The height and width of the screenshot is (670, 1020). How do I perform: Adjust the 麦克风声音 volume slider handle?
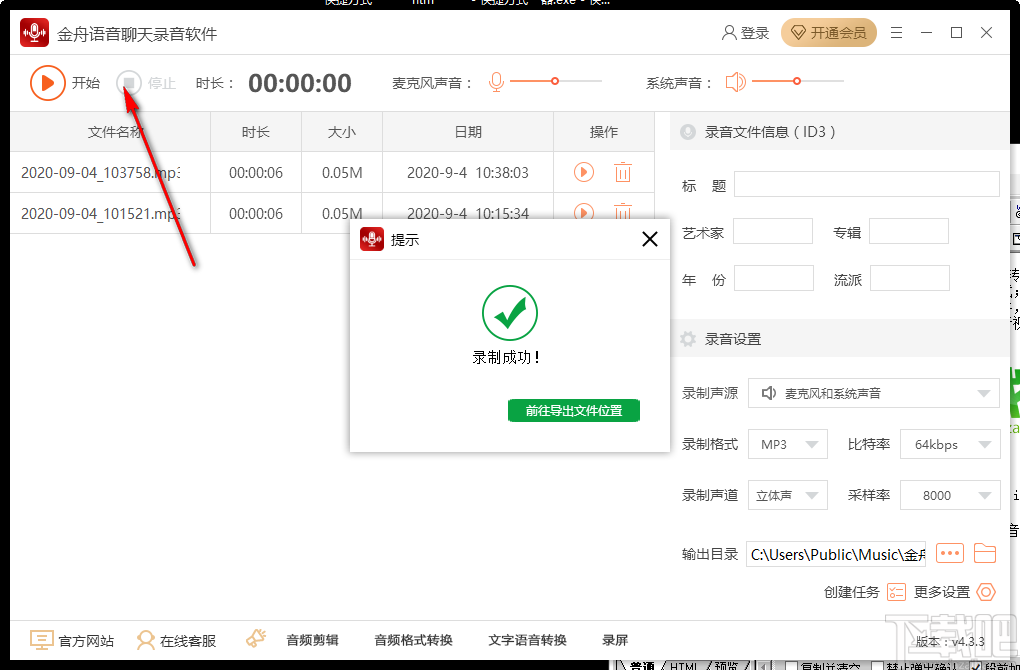click(556, 82)
